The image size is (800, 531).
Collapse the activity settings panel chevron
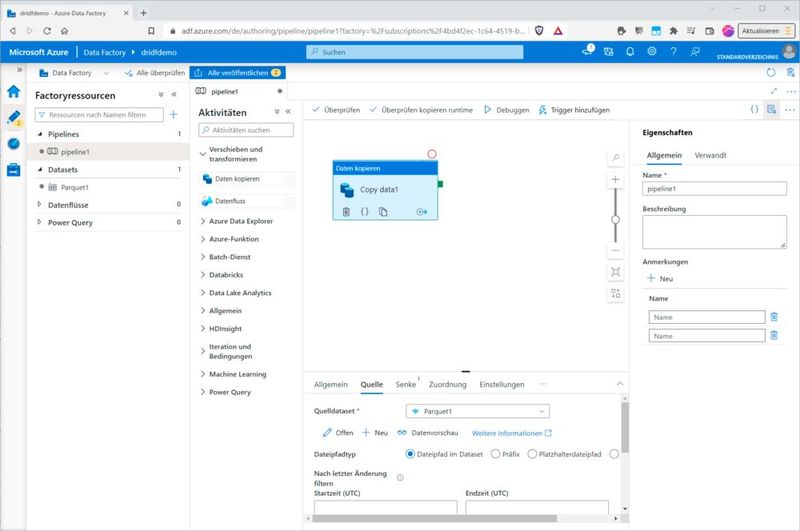pyautogui.click(x=620, y=384)
